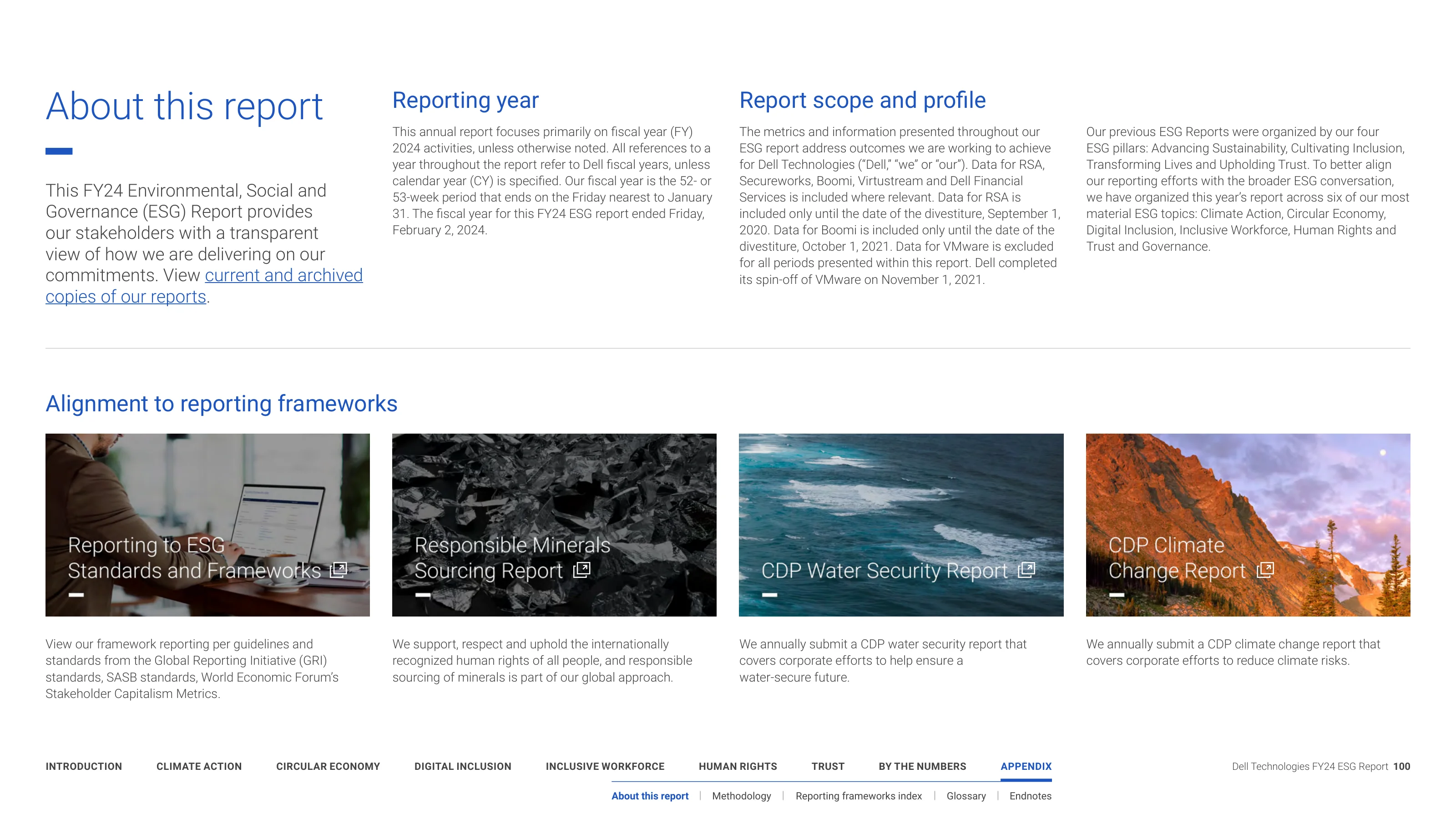Click external link icon on ESG Standards card
Viewport: 1456px width, 819px height.
click(338, 570)
